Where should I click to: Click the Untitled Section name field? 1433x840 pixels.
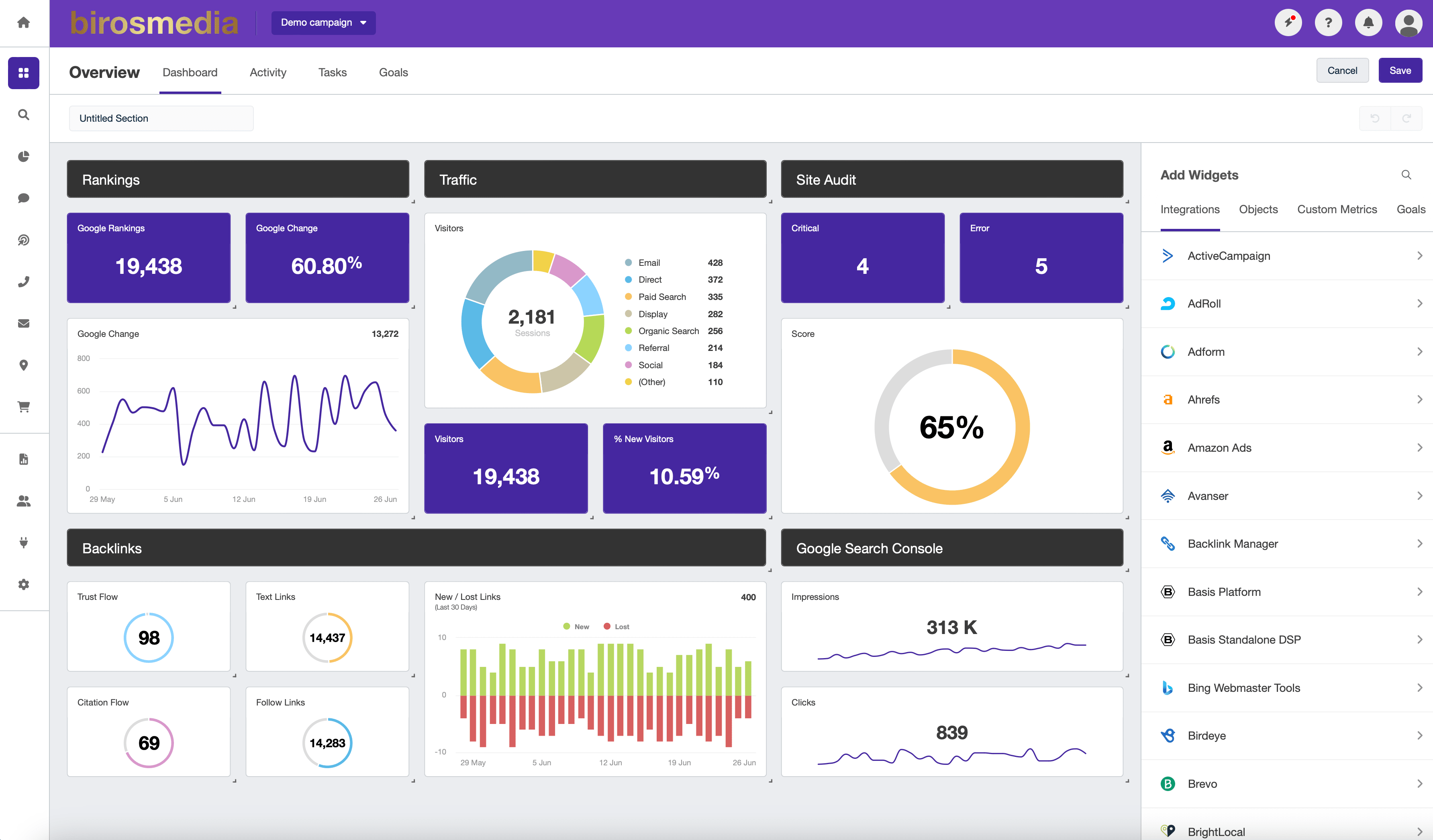coord(161,118)
